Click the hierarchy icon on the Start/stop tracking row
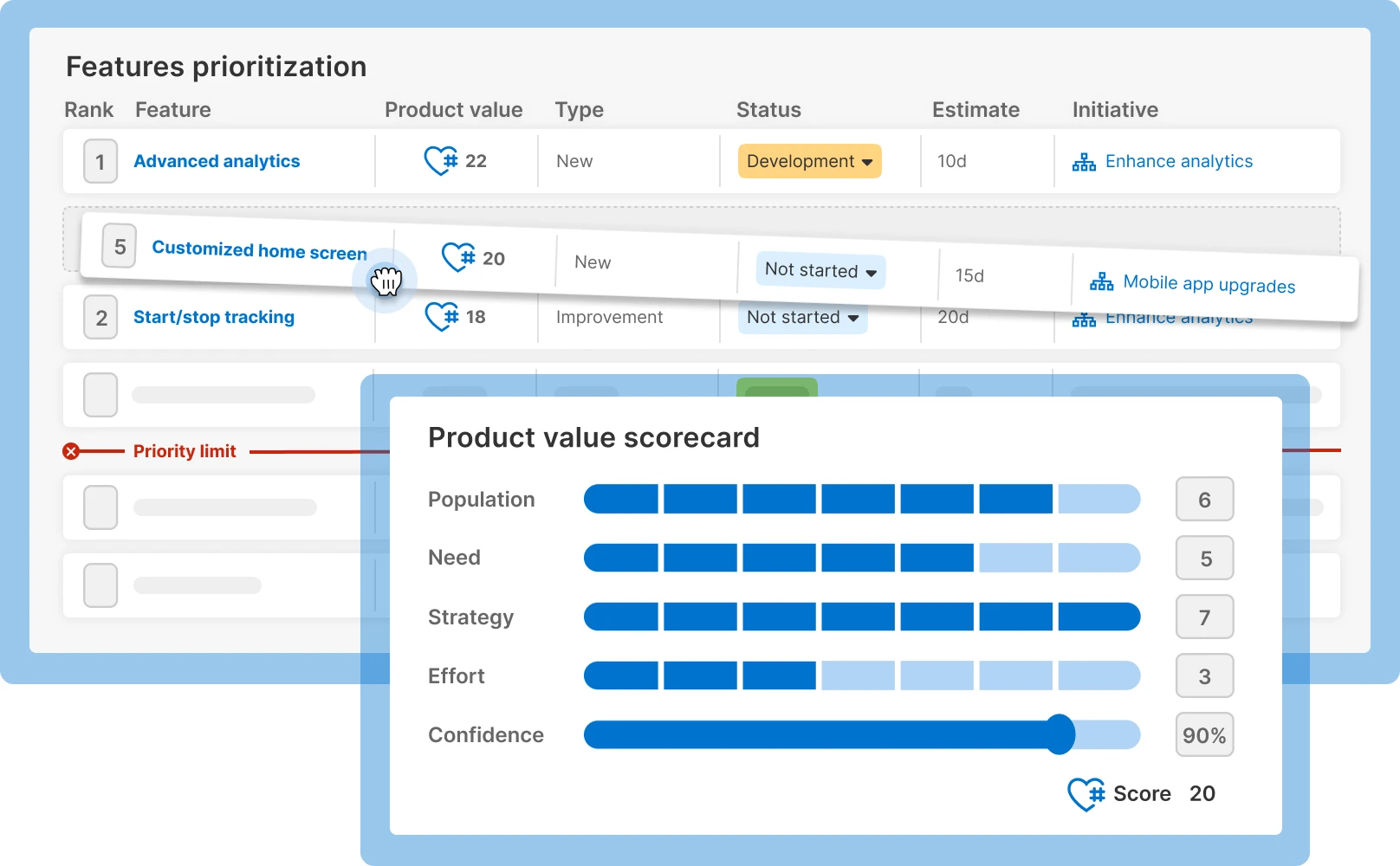Viewport: 1400px width, 866px height. pyautogui.click(x=1084, y=319)
